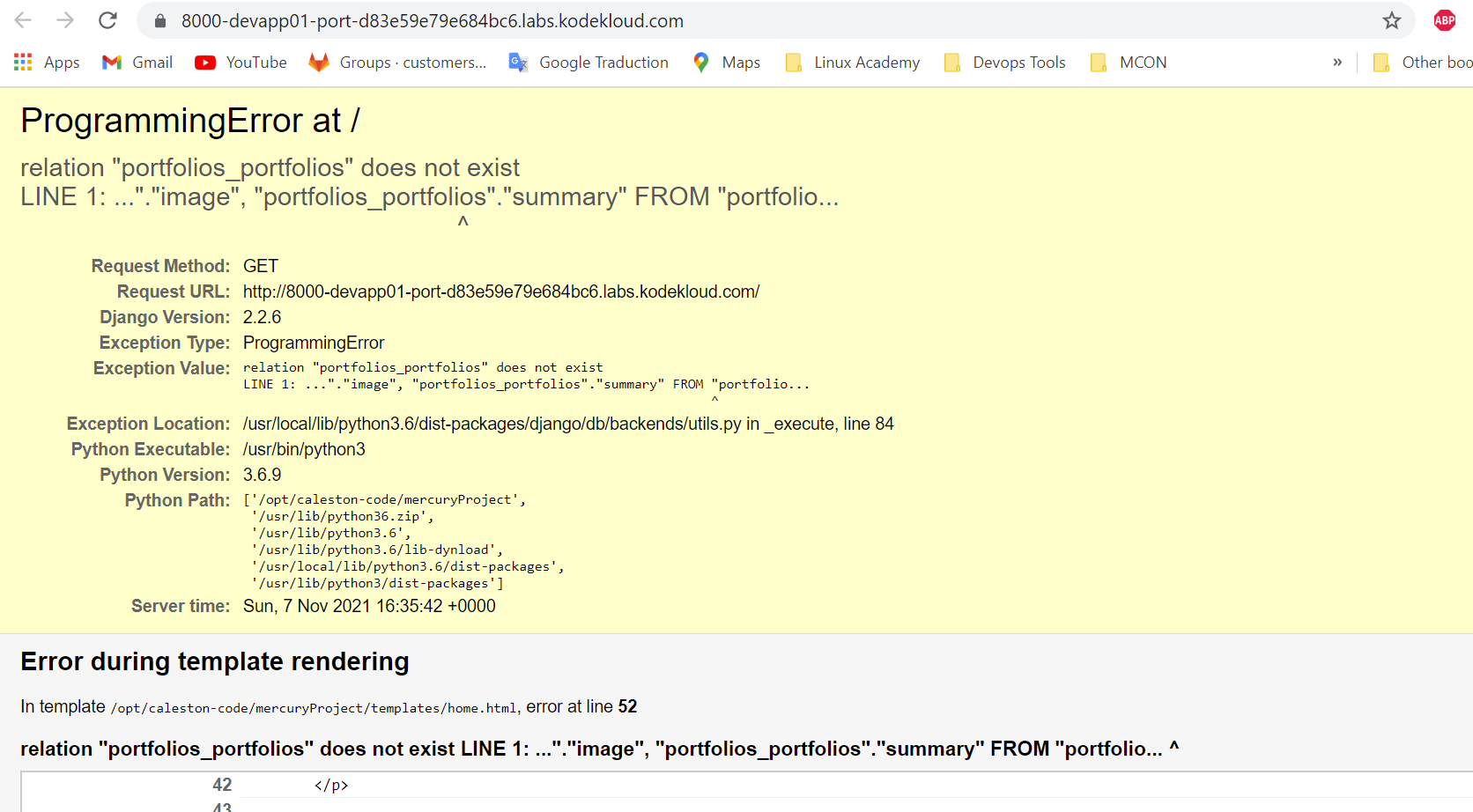Click the Django Version value 2.2.6
The image size is (1473, 812).
click(263, 317)
